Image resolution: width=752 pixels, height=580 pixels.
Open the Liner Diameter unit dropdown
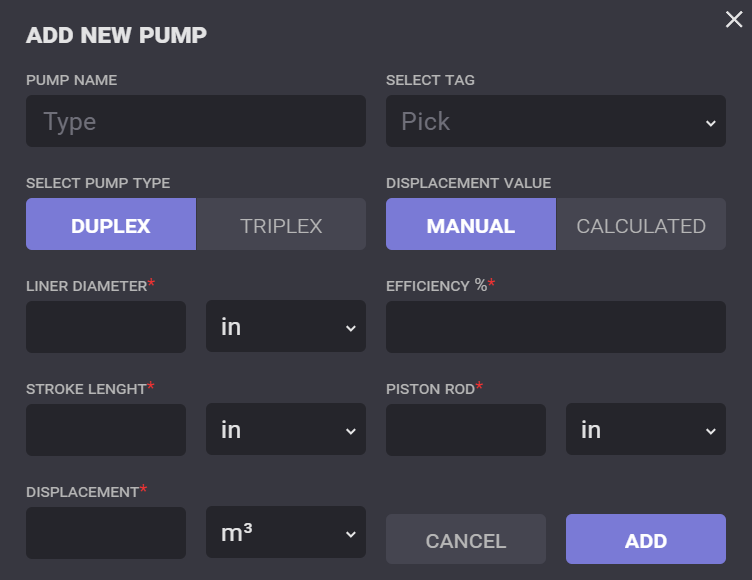[285, 327]
